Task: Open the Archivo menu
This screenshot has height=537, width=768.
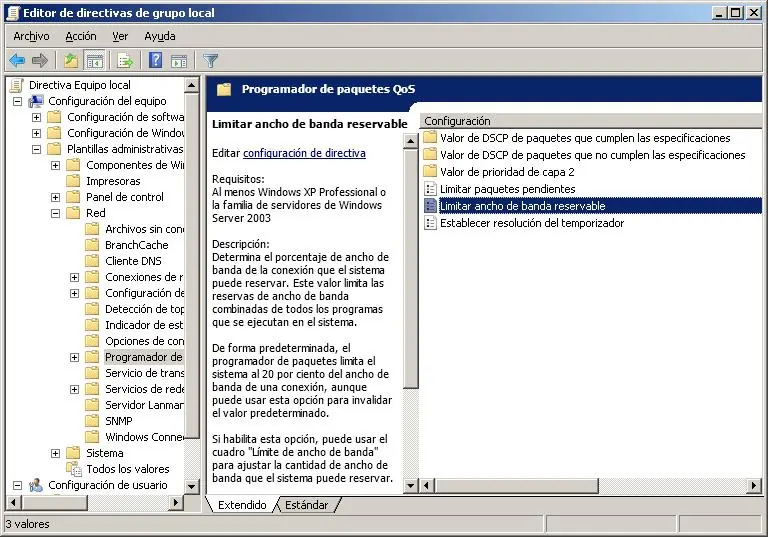Action: [x=31, y=36]
